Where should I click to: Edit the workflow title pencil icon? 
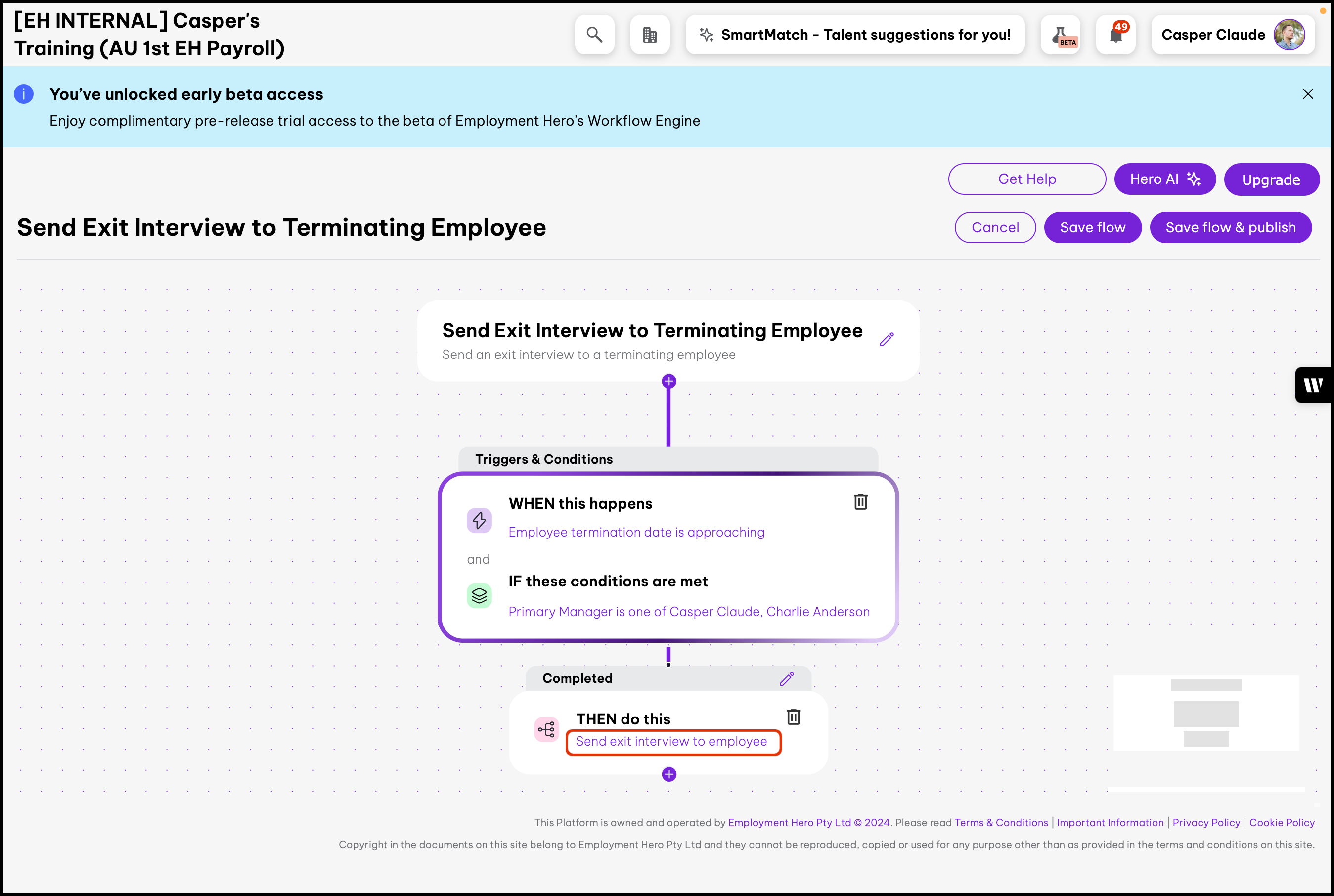(886, 339)
